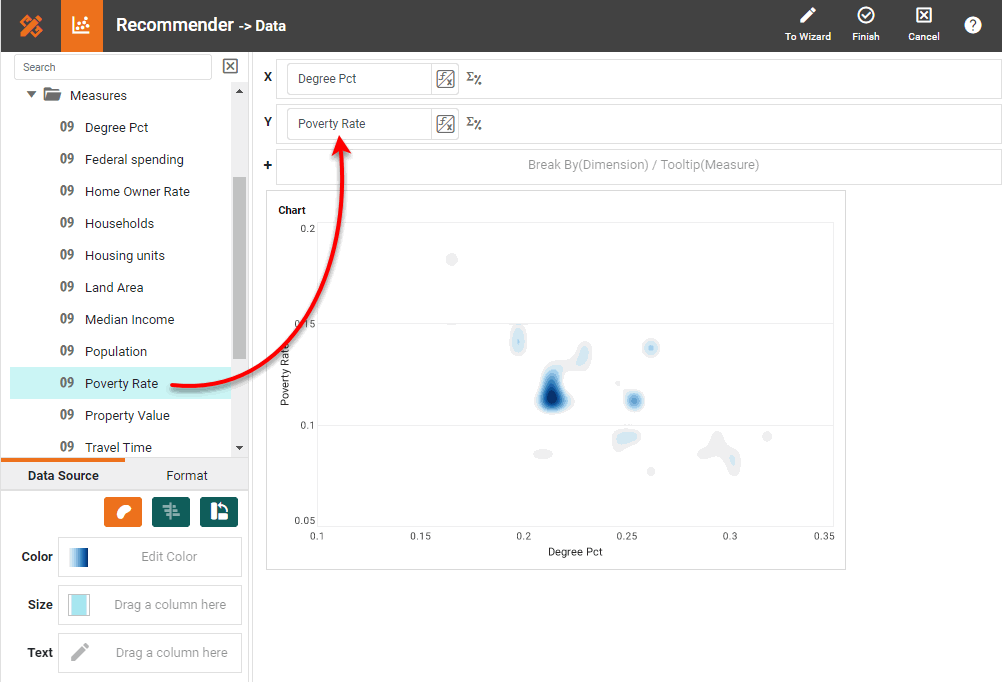1002x682 pixels.
Task: Click the orange chart style icon
Action: click(x=123, y=512)
